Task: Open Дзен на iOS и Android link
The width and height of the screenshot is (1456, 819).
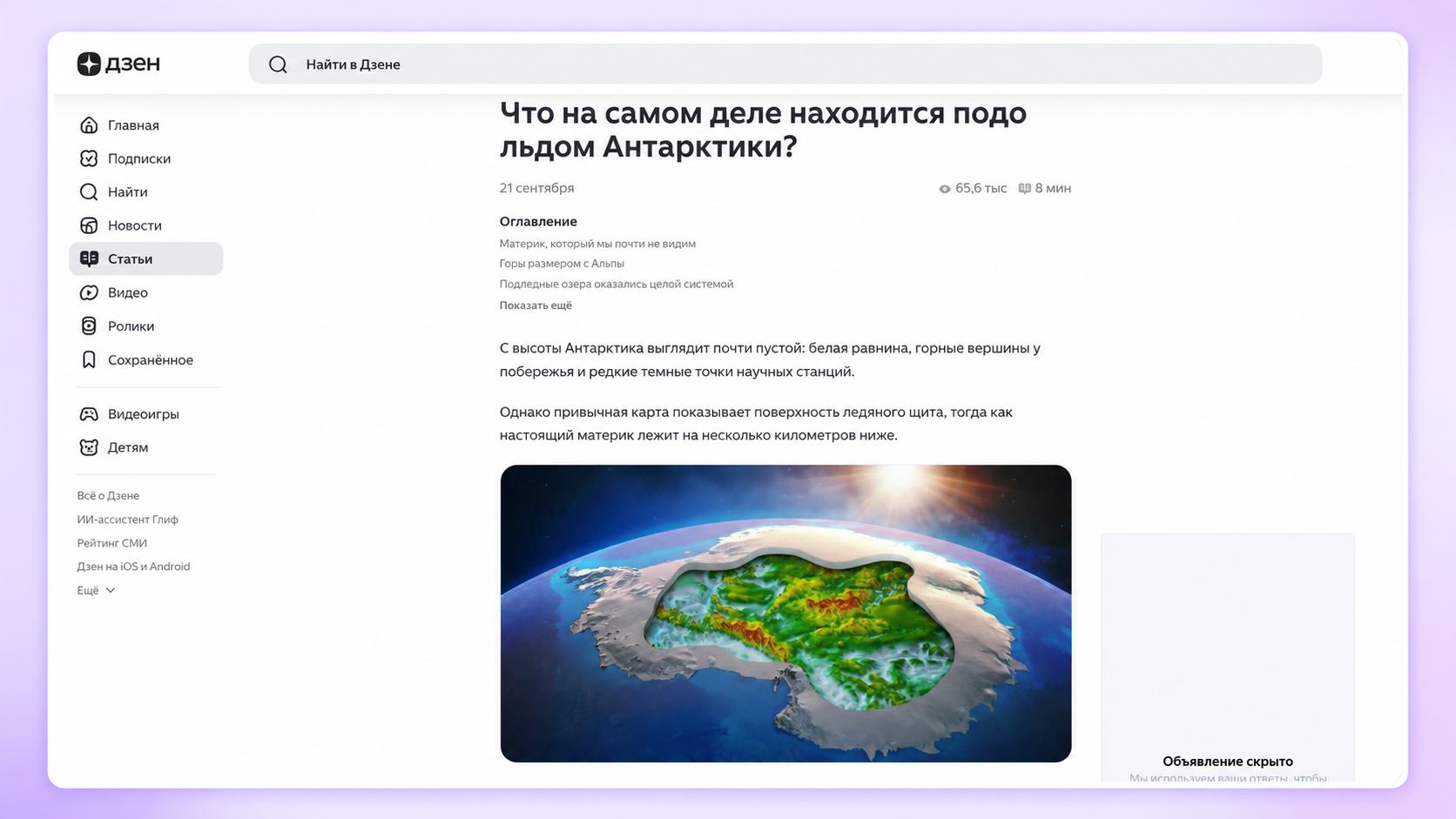Action: tap(133, 567)
